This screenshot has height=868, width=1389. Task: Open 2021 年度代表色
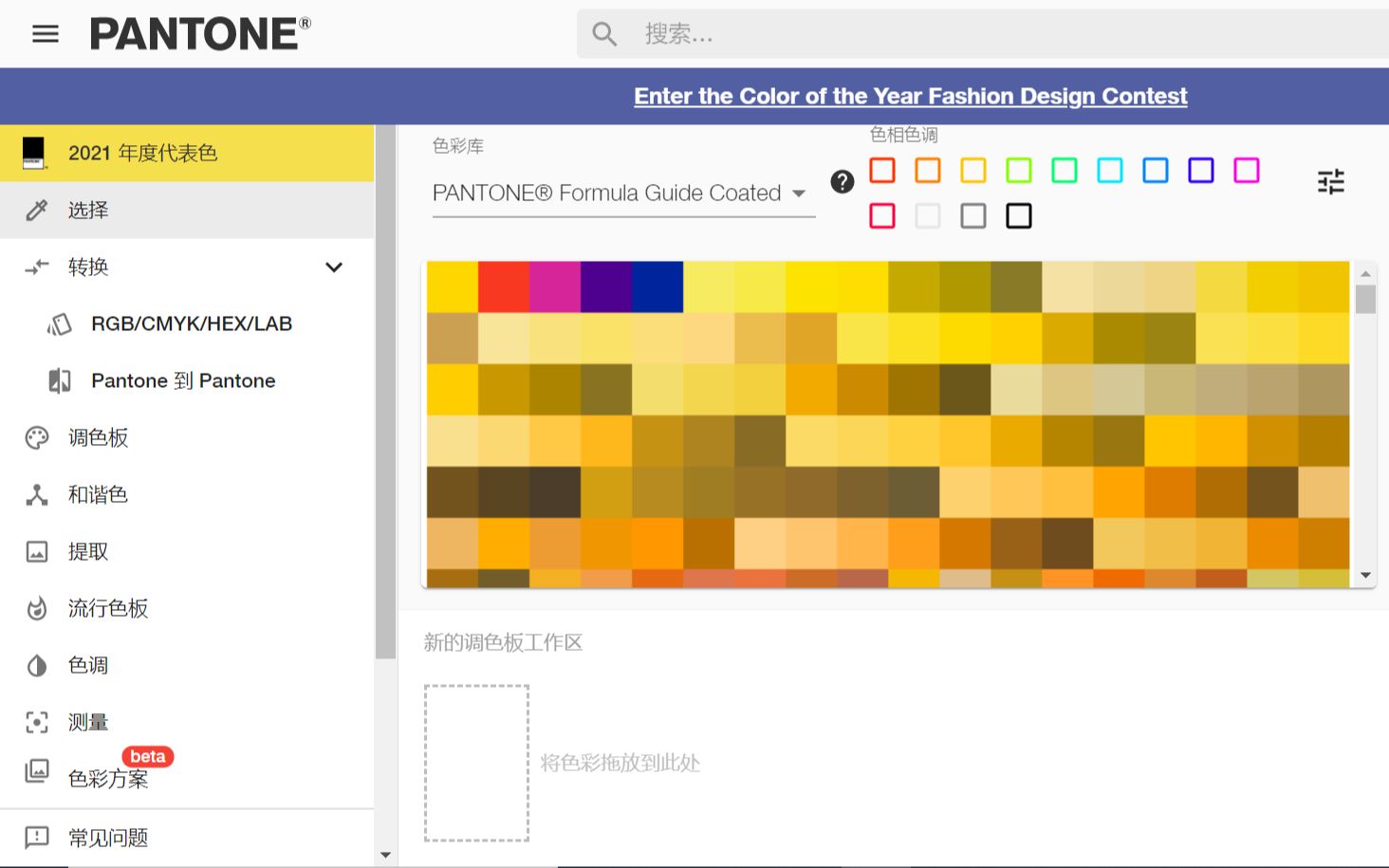point(187,153)
